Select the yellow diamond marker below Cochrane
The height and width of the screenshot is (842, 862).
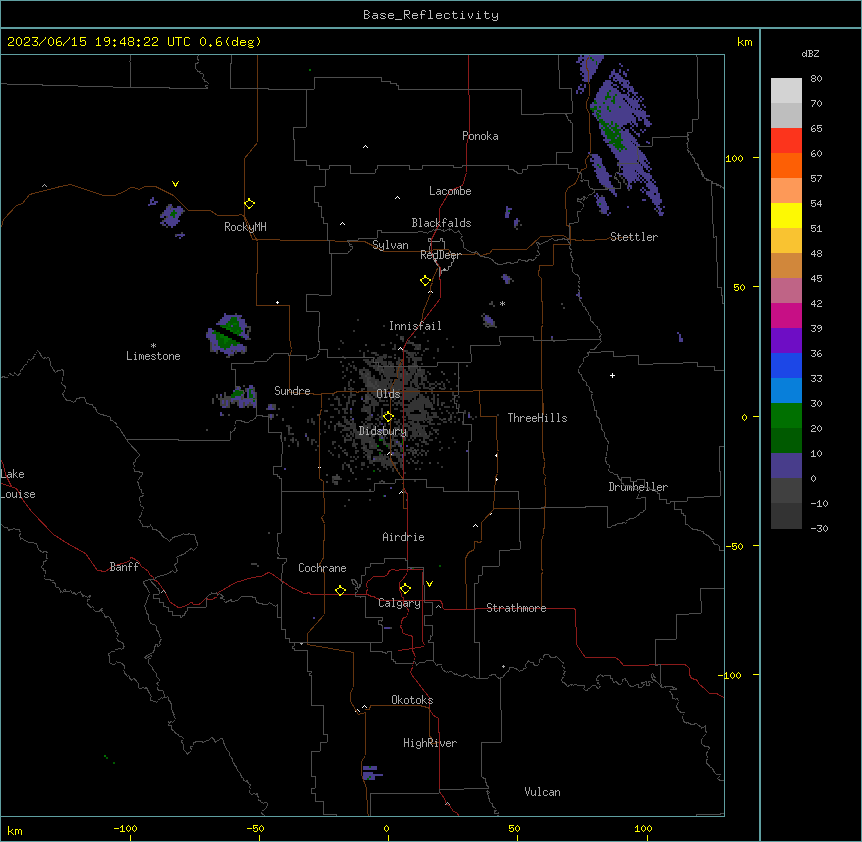click(x=340, y=590)
